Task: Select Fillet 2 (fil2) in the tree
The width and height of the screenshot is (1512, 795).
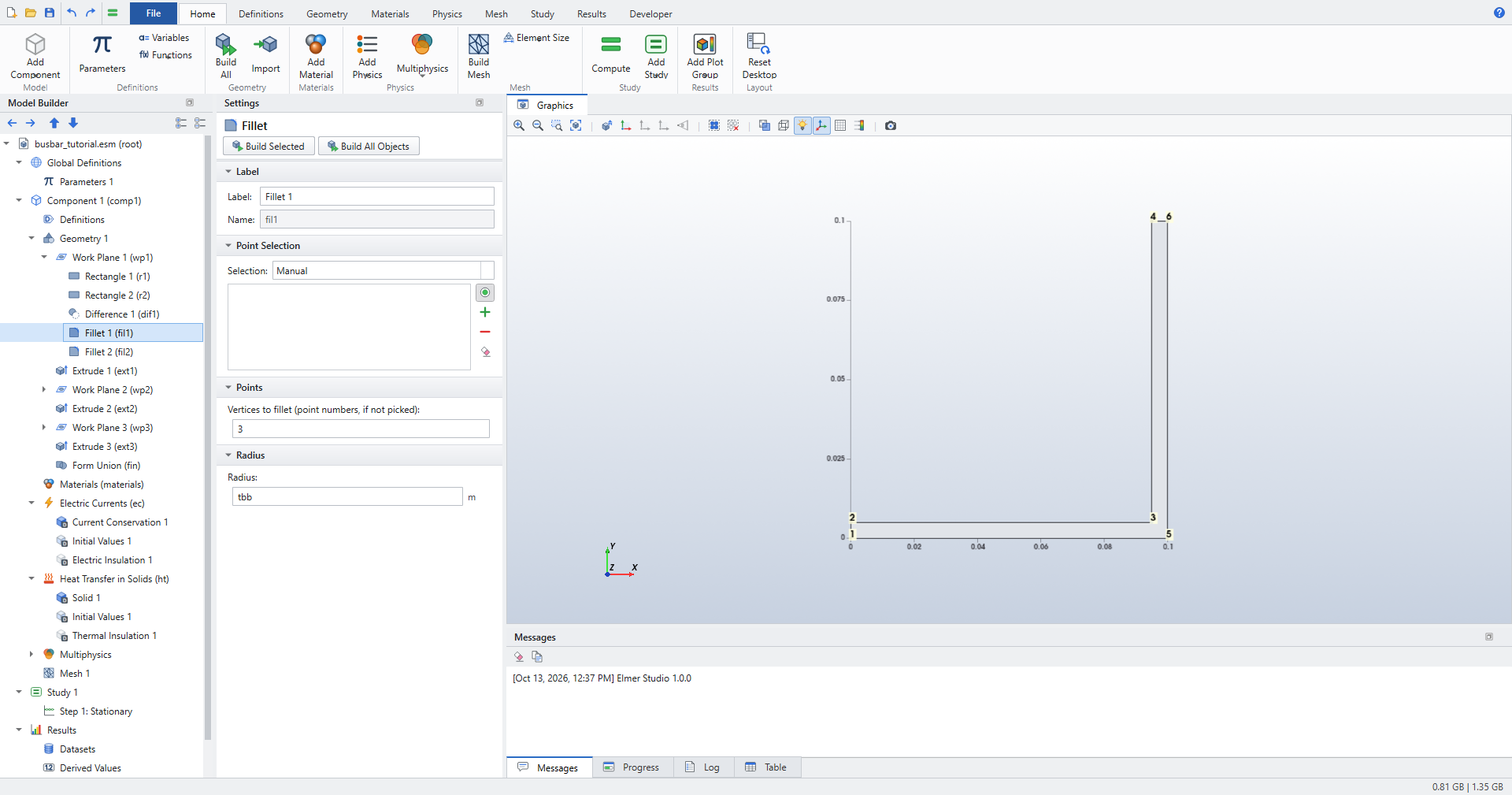Action: 109,352
